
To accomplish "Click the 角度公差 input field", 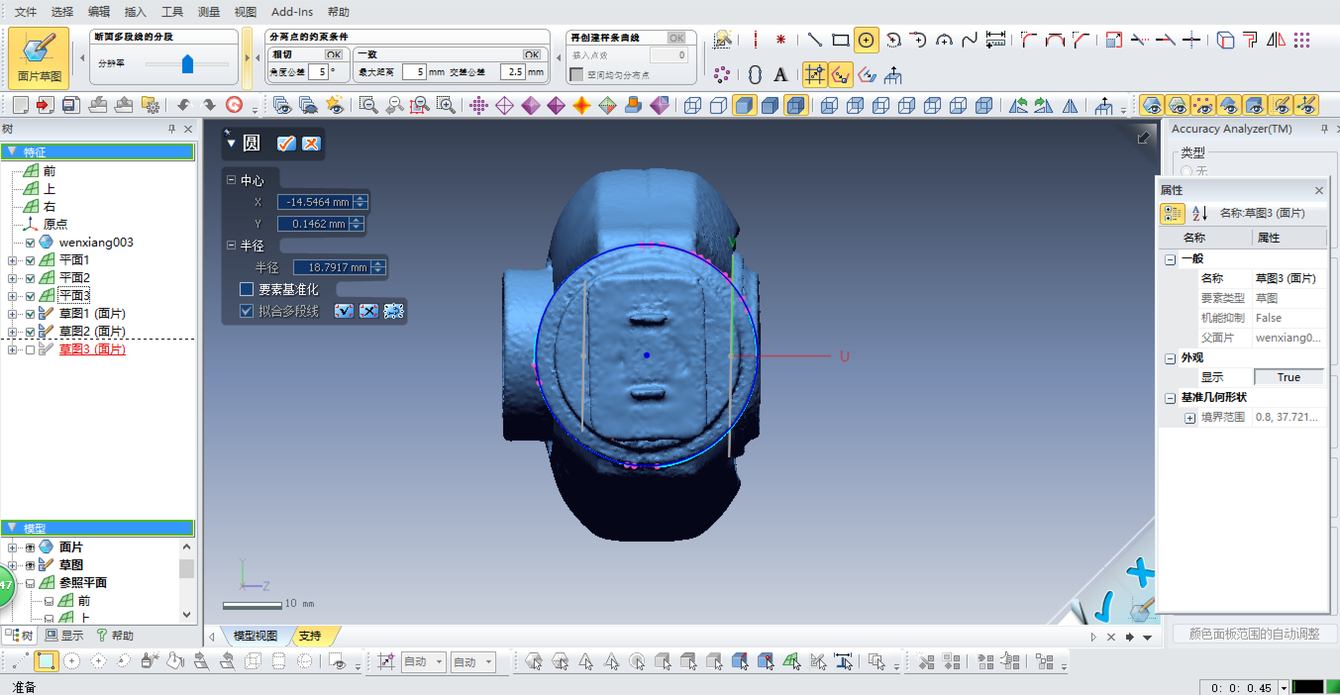I will pos(317,72).
